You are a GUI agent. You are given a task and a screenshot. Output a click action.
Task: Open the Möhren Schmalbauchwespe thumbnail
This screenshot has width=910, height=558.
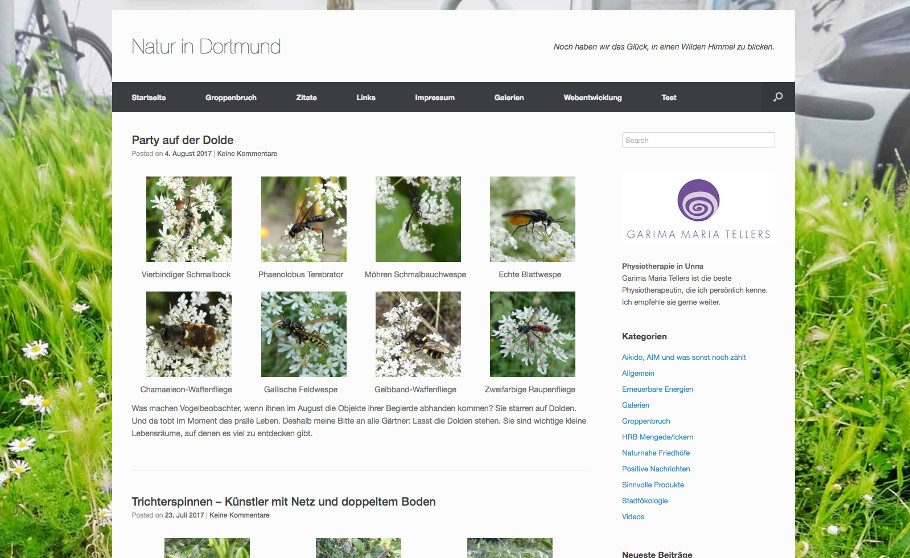pos(418,219)
